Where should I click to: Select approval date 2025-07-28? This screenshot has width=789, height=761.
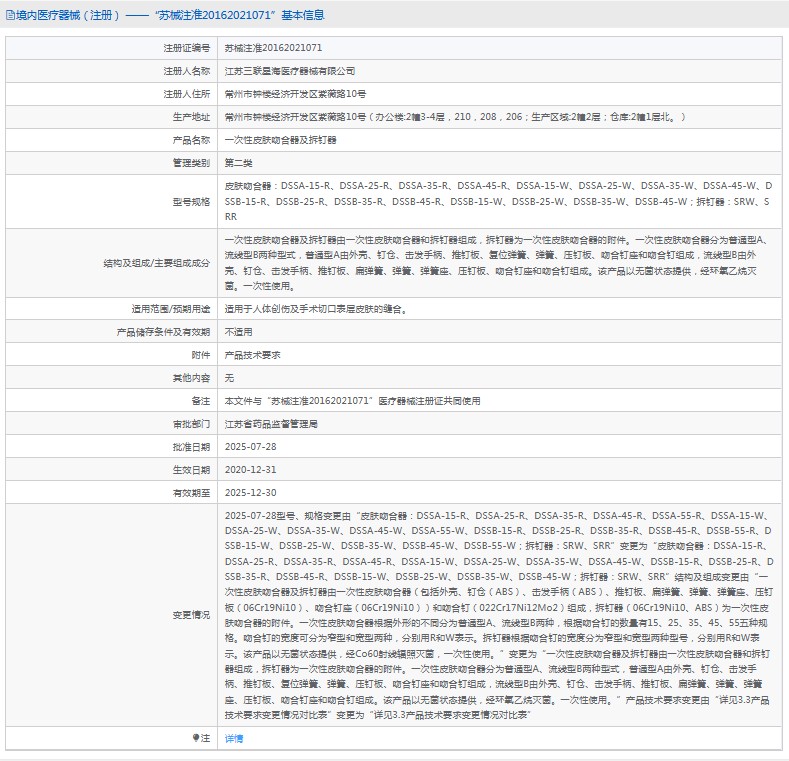coord(251,447)
